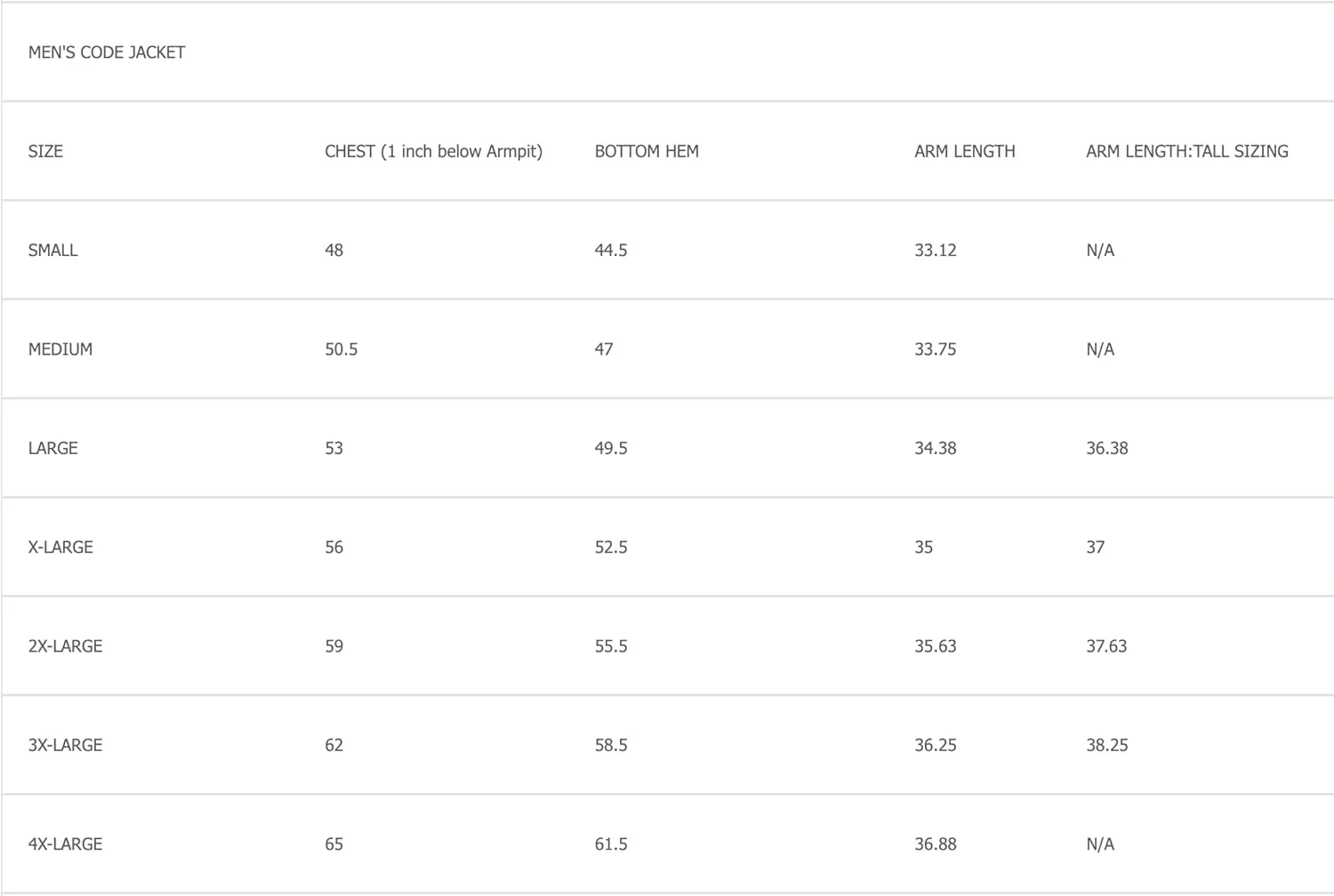1334x896 pixels.
Task: Click the ARM LENGTH column header
Action: [x=965, y=151]
